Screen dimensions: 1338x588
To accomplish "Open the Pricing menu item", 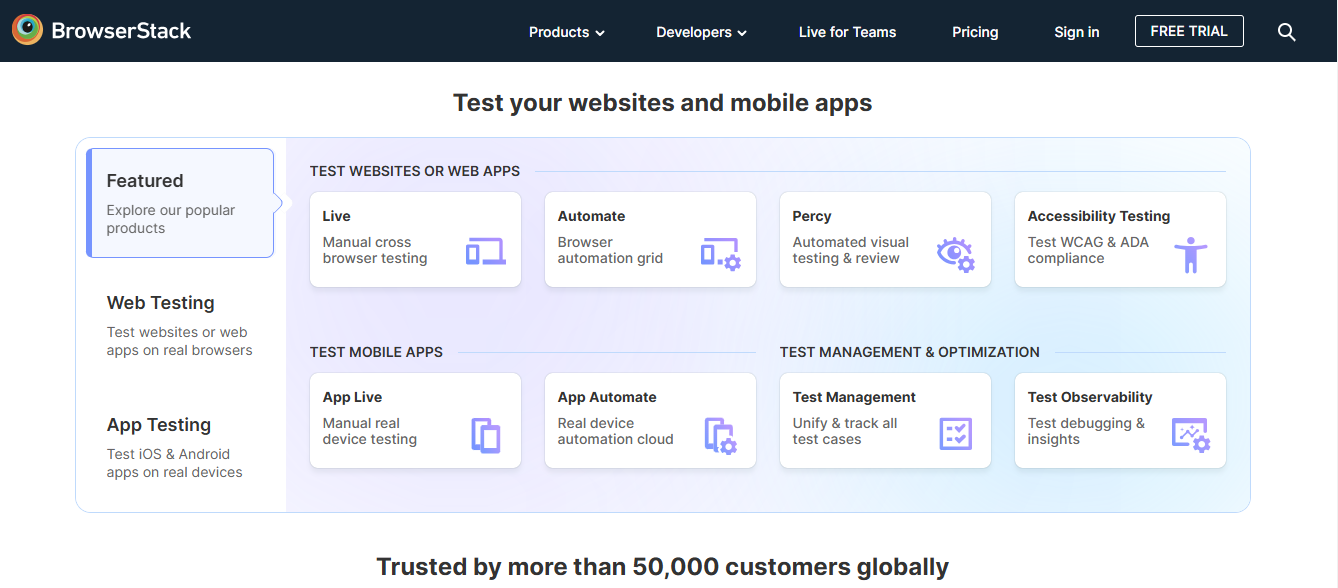I will [975, 32].
